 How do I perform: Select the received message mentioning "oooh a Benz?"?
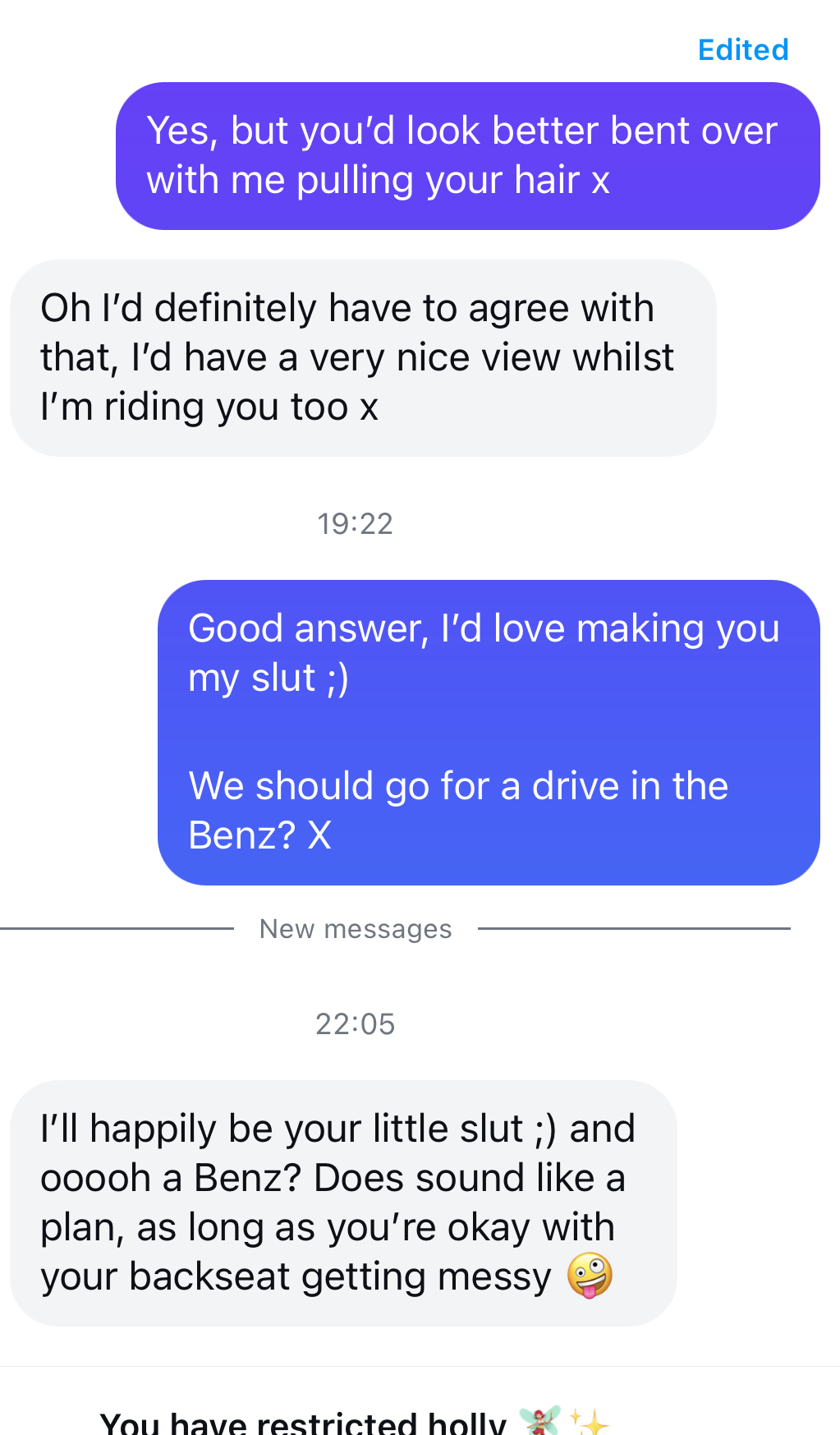pos(342,1203)
